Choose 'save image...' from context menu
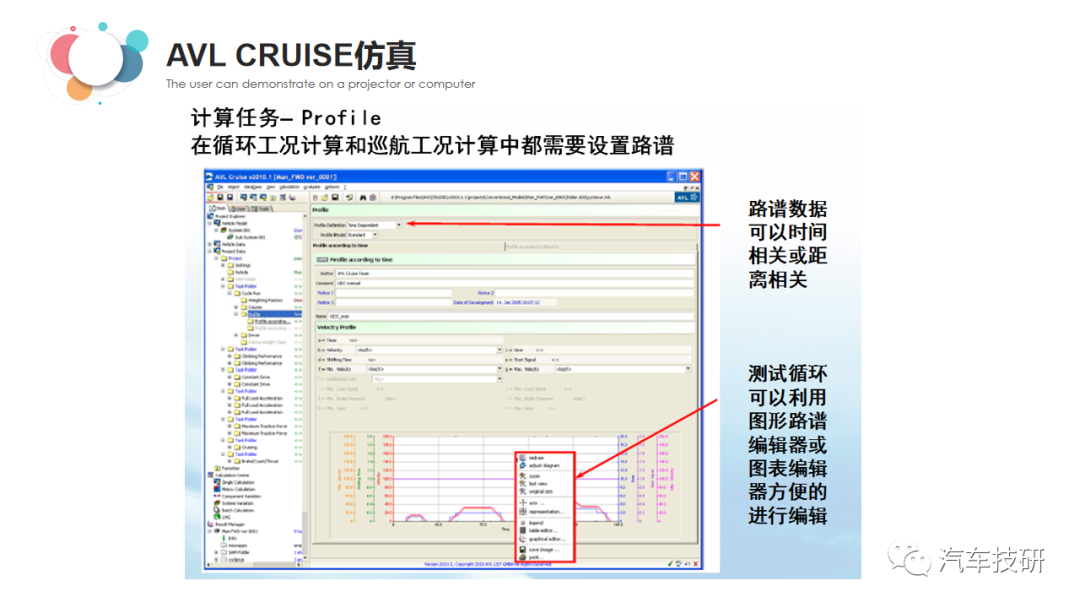 coord(544,549)
